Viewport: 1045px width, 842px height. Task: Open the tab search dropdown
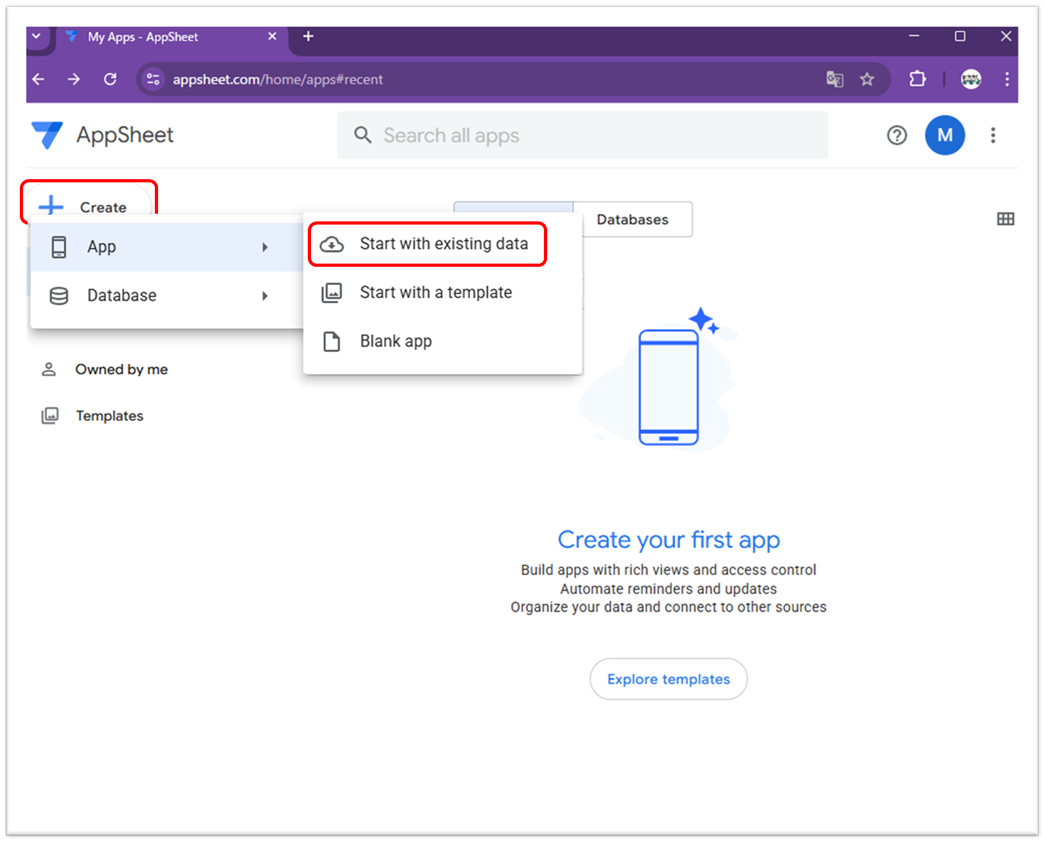[37, 36]
